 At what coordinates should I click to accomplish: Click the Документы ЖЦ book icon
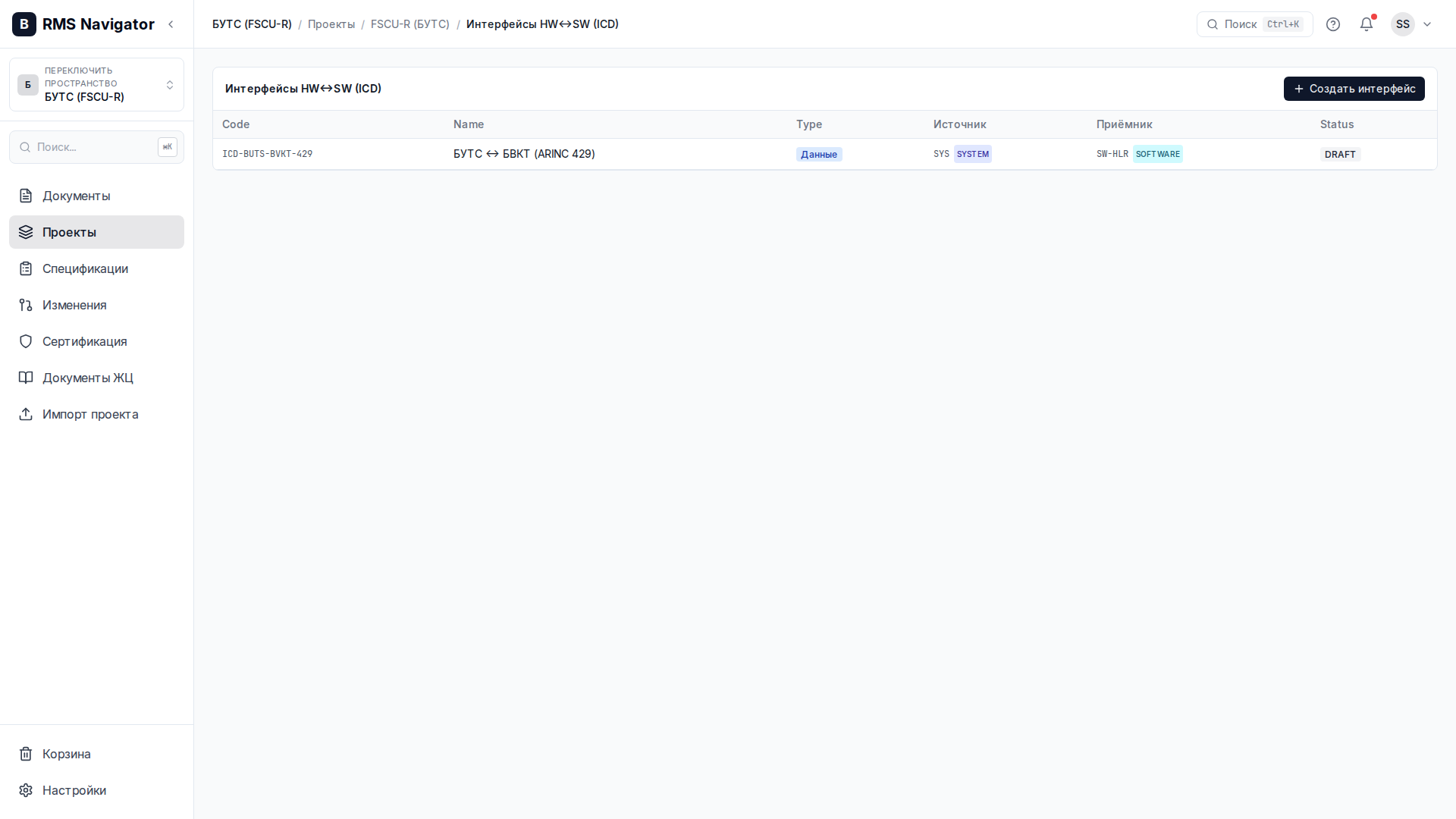pos(26,378)
